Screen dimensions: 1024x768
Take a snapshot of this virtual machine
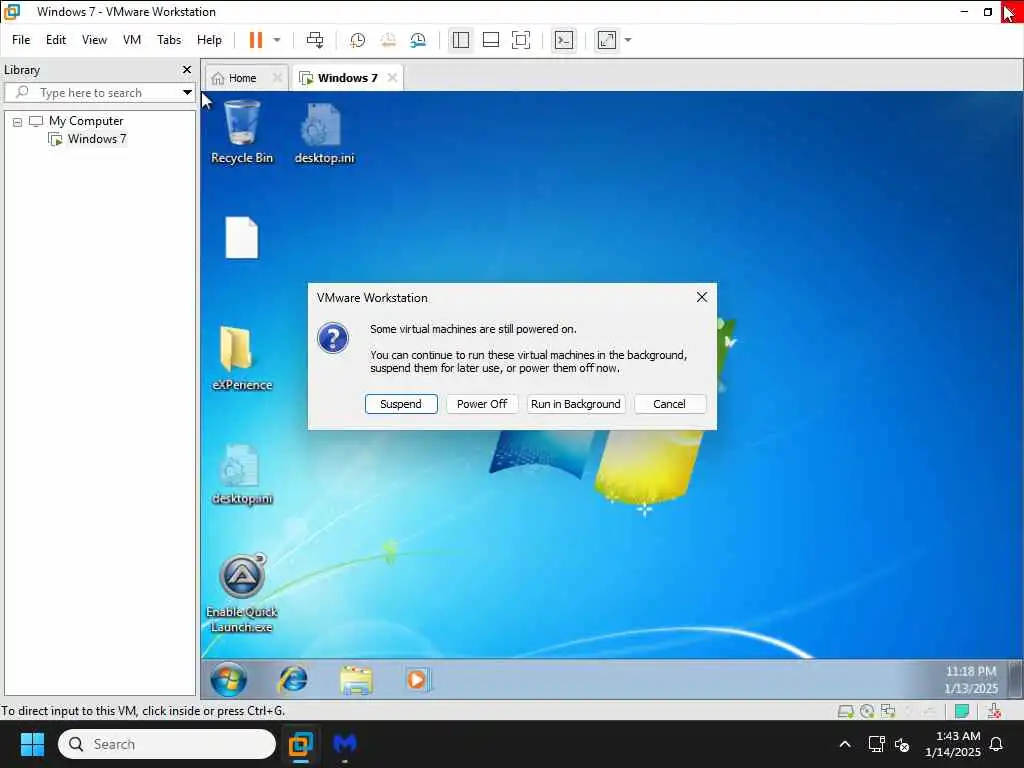tap(357, 40)
